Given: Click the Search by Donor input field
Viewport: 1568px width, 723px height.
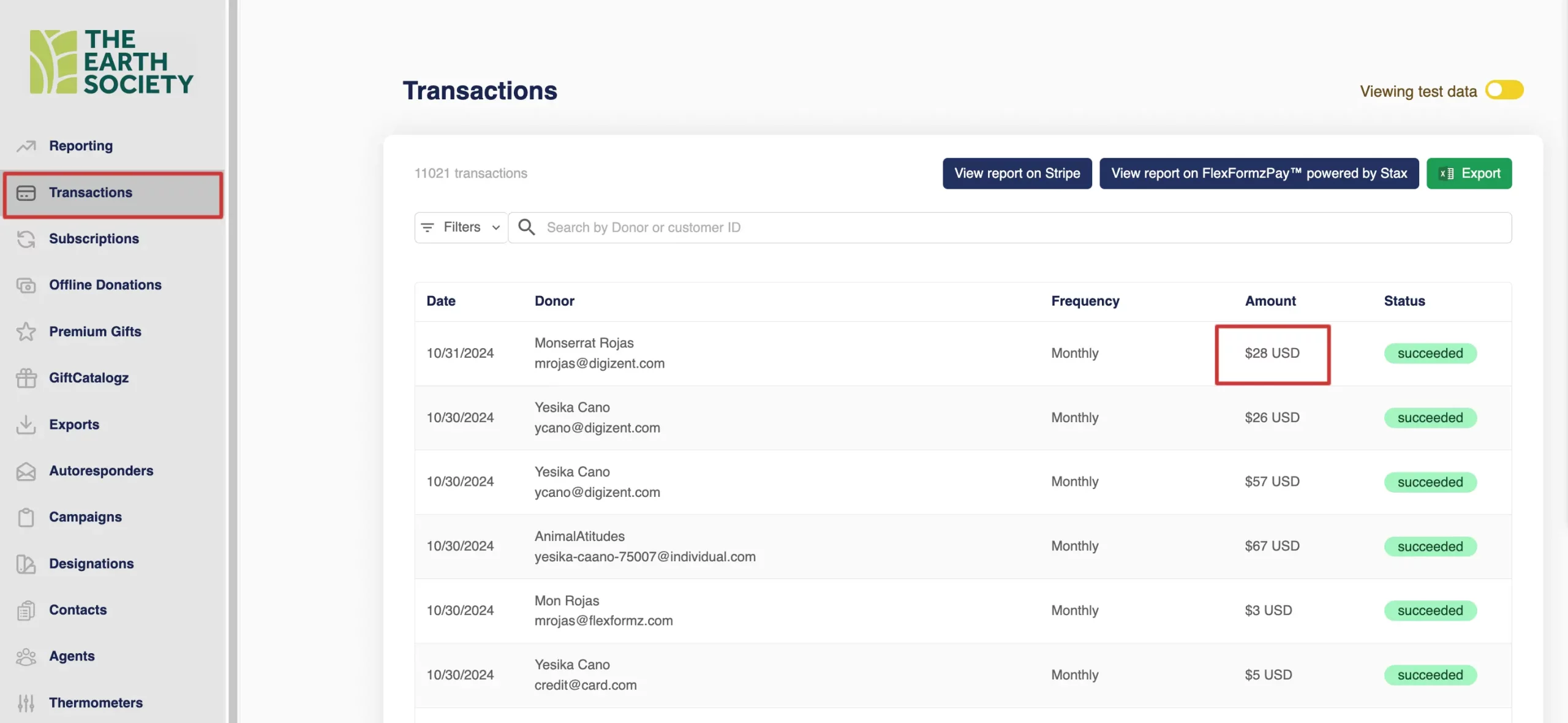Looking at the screenshot, I should tap(1017, 227).
